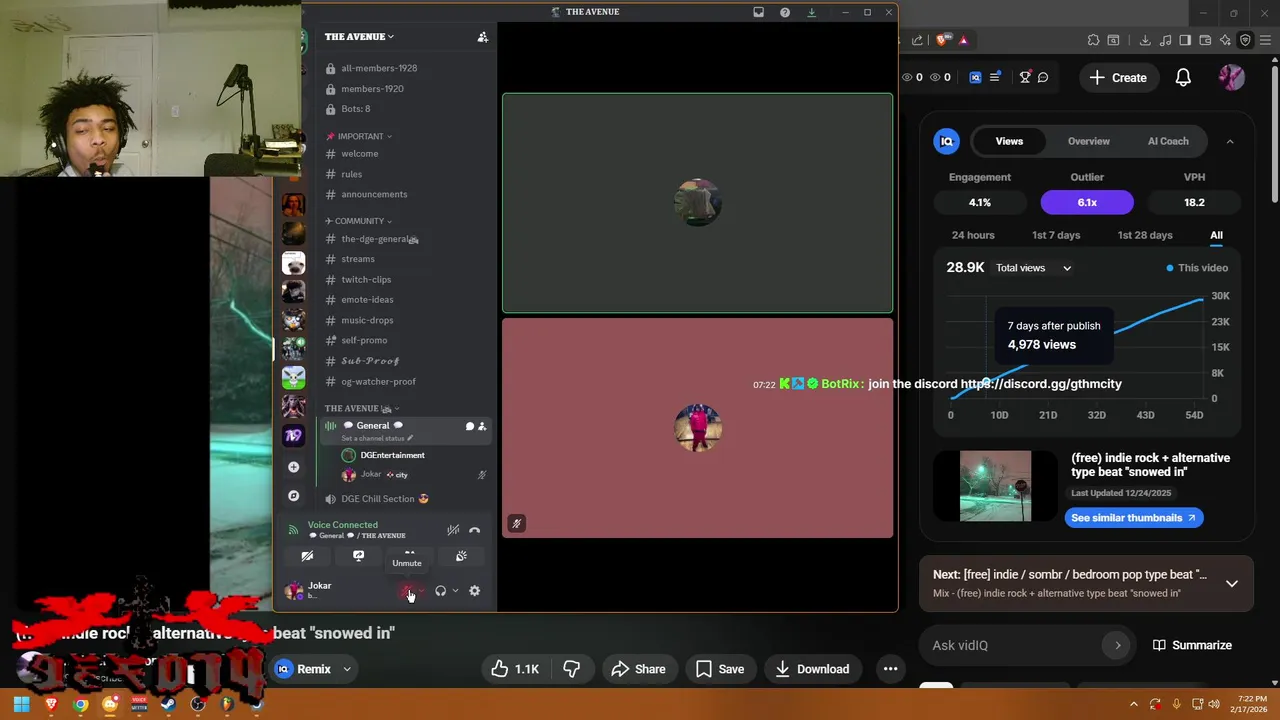The width and height of the screenshot is (1280, 720).
Task: Open Discord inbox icon in title bar
Action: 759,12
